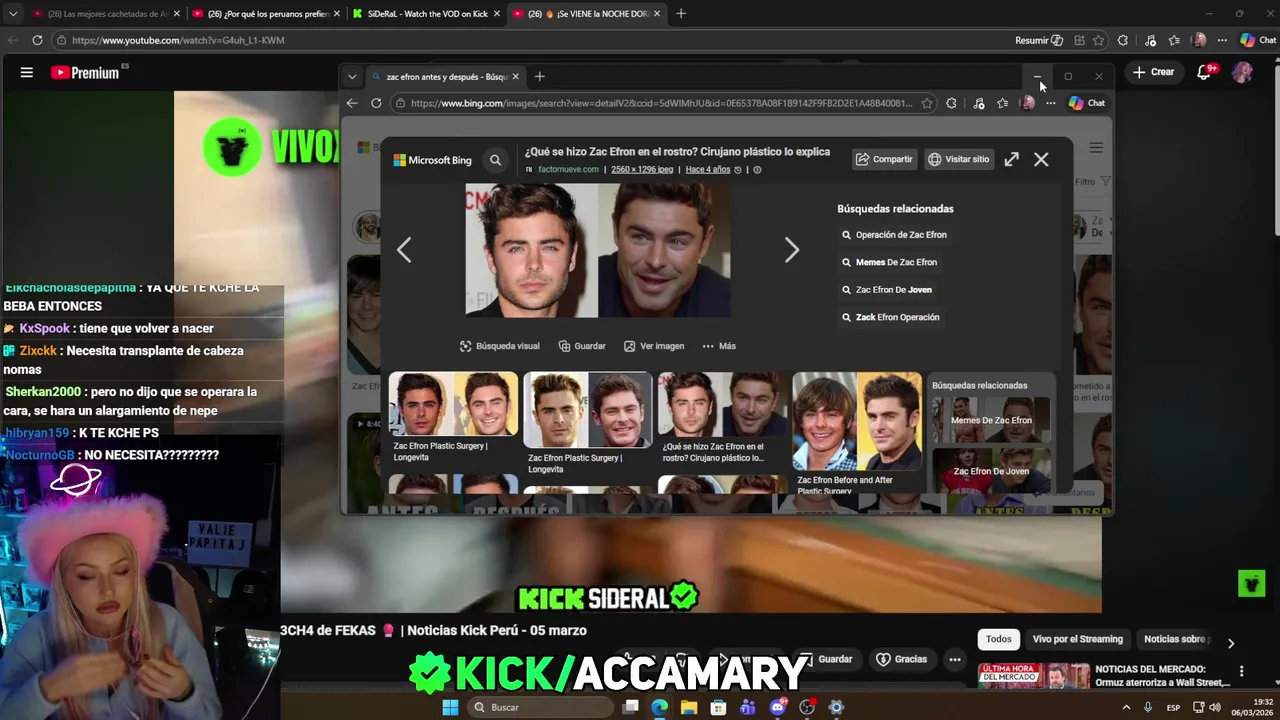The image size is (1280, 720).
Task: Show the next image with the right arrow
Action: pyautogui.click(x=791, y=250)
